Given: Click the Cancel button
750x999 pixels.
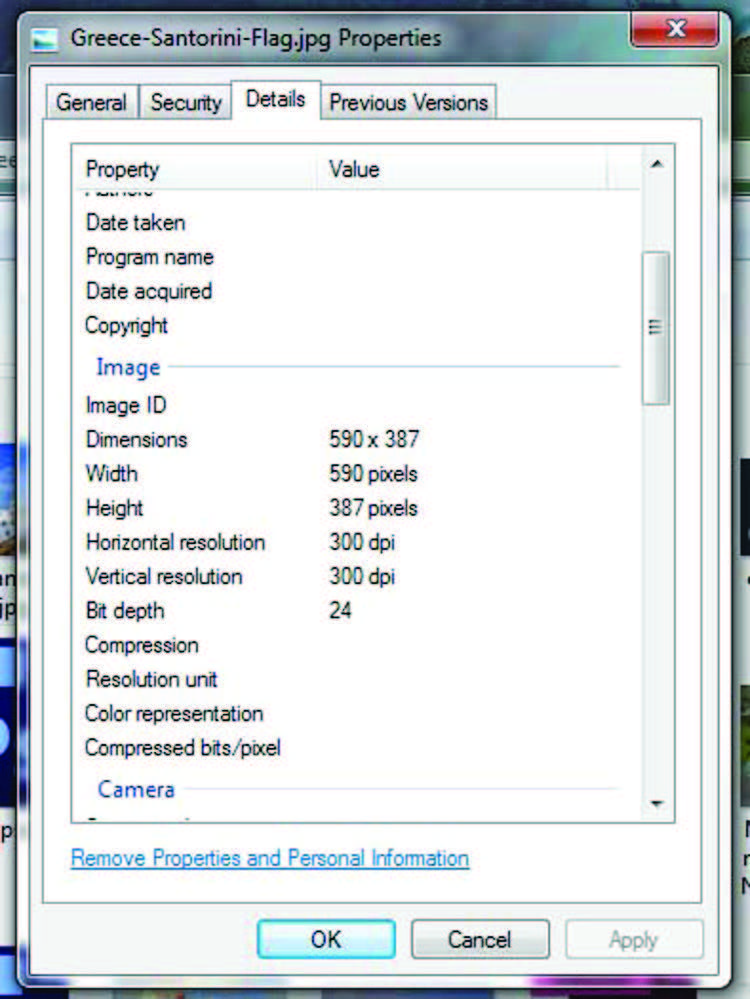Looking at the screenshot, I should point(480,939).
